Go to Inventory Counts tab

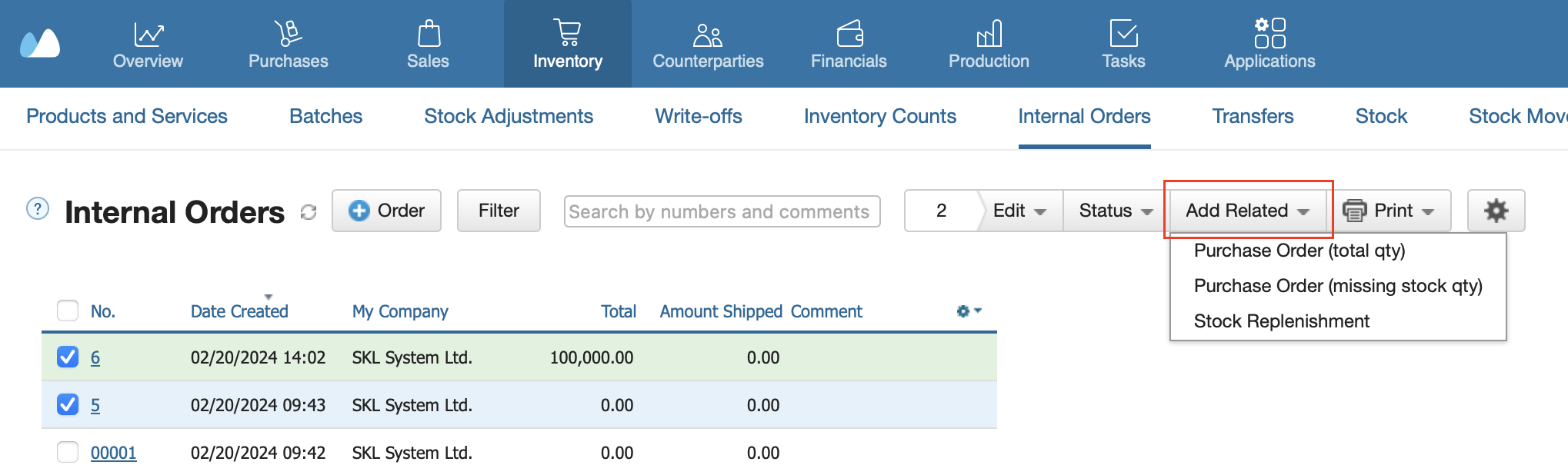click(x=880, y=116)
